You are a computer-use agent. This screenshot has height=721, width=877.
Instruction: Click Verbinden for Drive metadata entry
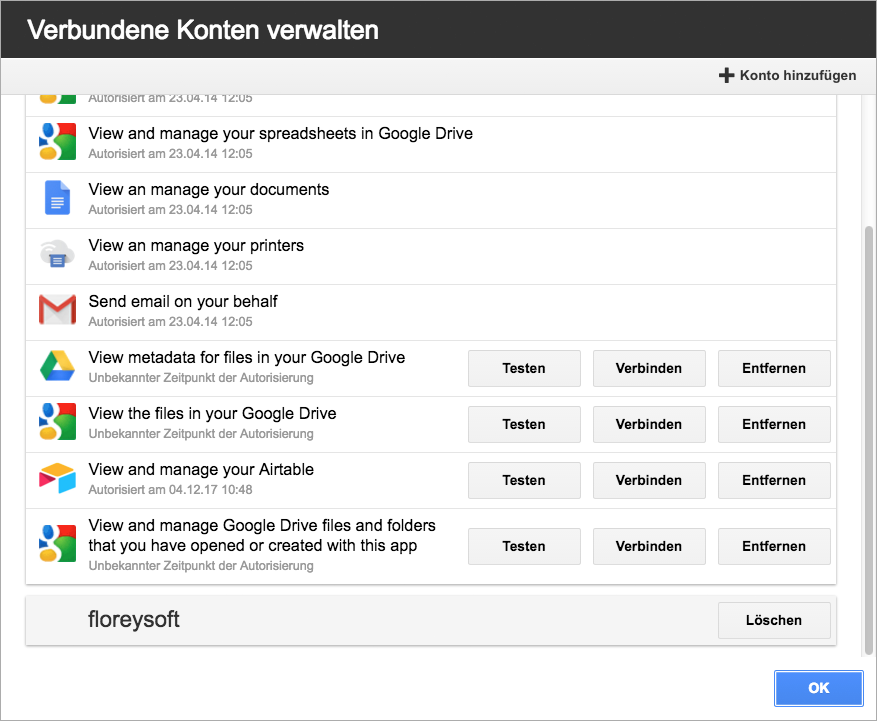click(x=649, y=369)
